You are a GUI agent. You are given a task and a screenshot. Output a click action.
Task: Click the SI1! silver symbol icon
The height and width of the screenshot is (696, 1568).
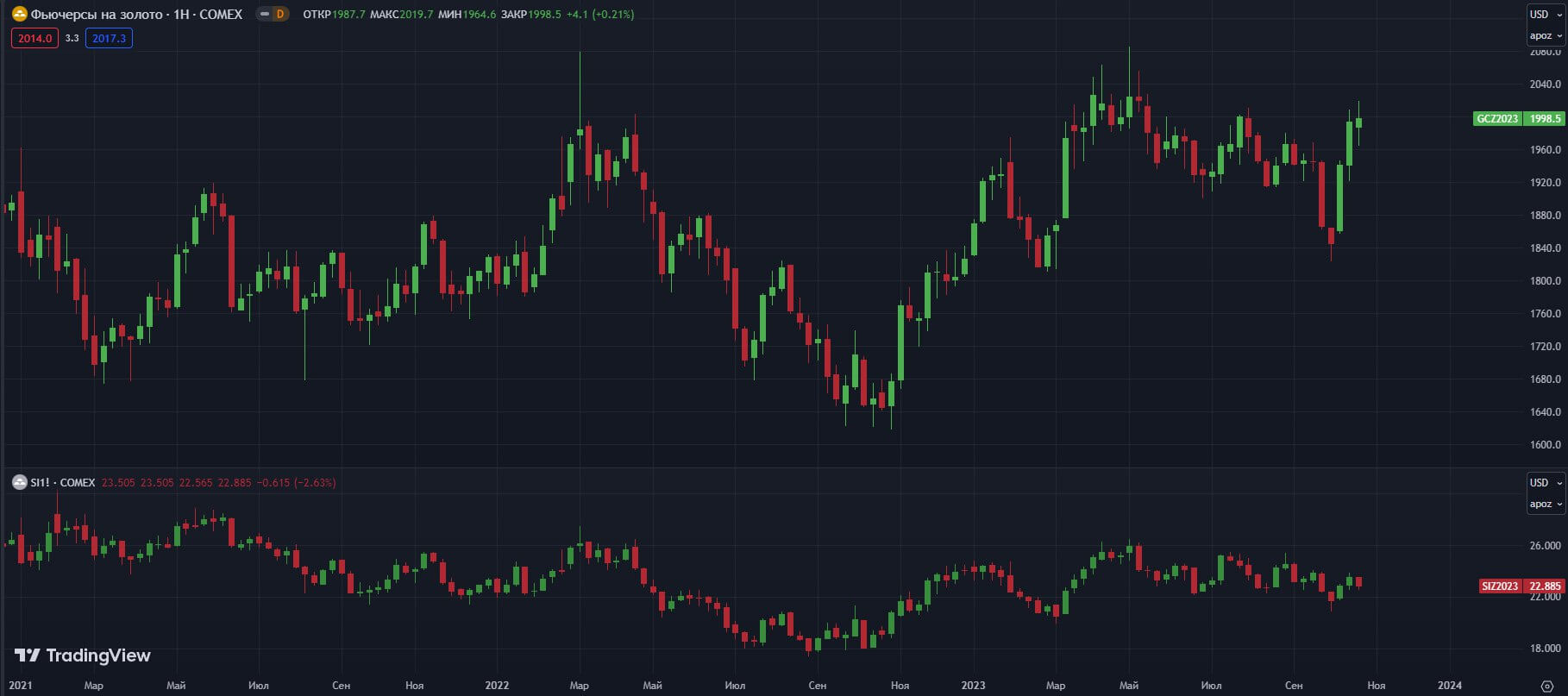(x=19, y=482)
